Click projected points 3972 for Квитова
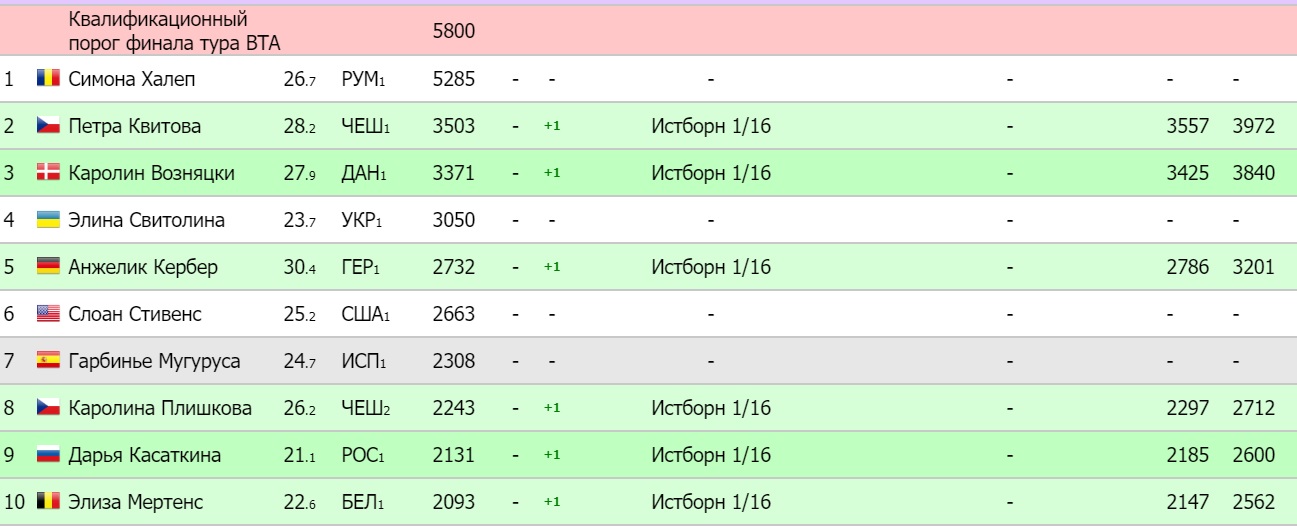Screen dimensions: 1297x526 [1254, 126]
